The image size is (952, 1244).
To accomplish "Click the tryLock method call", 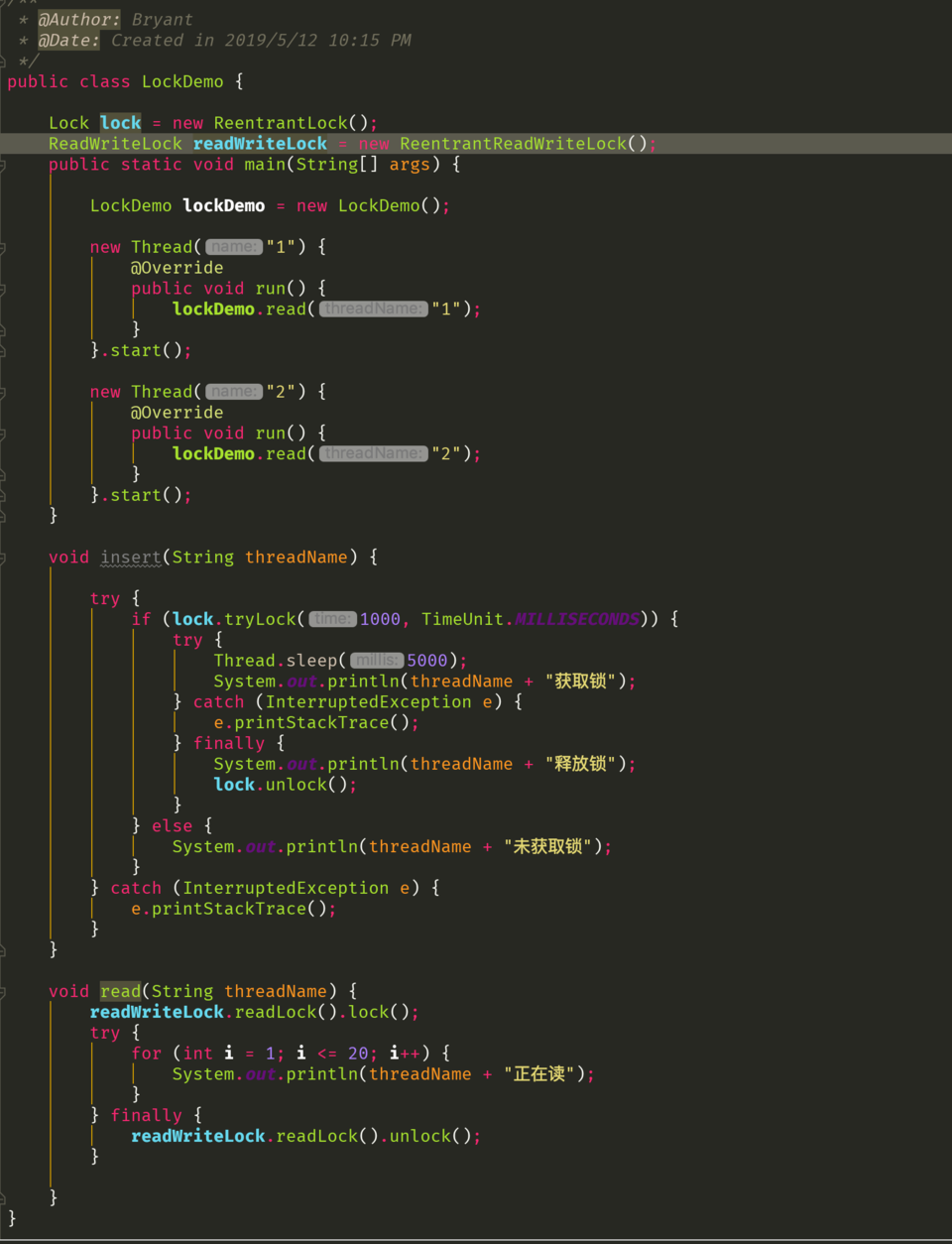I will 260,619.
